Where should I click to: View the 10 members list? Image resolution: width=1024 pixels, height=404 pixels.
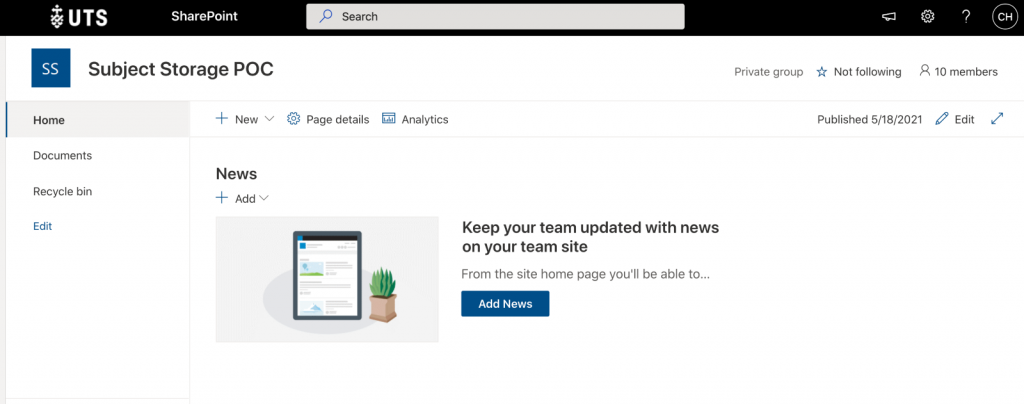pyautogui.click(x=958, y=72)
